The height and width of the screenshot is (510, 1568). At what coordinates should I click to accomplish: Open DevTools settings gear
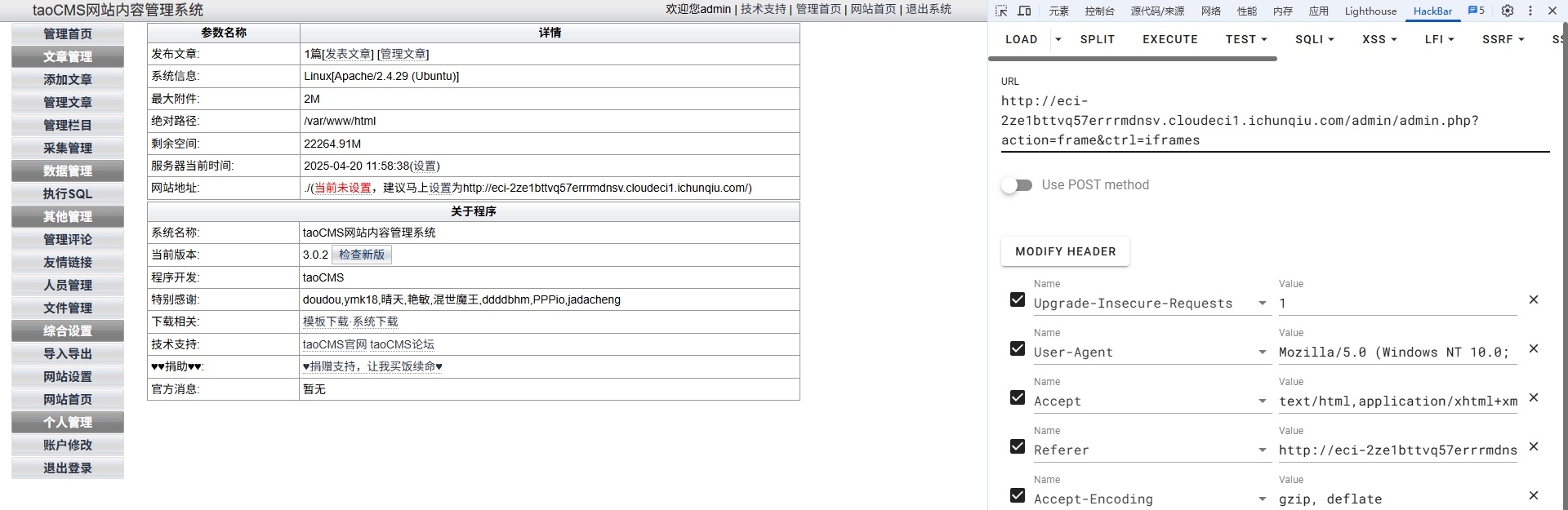point(1508,11)
